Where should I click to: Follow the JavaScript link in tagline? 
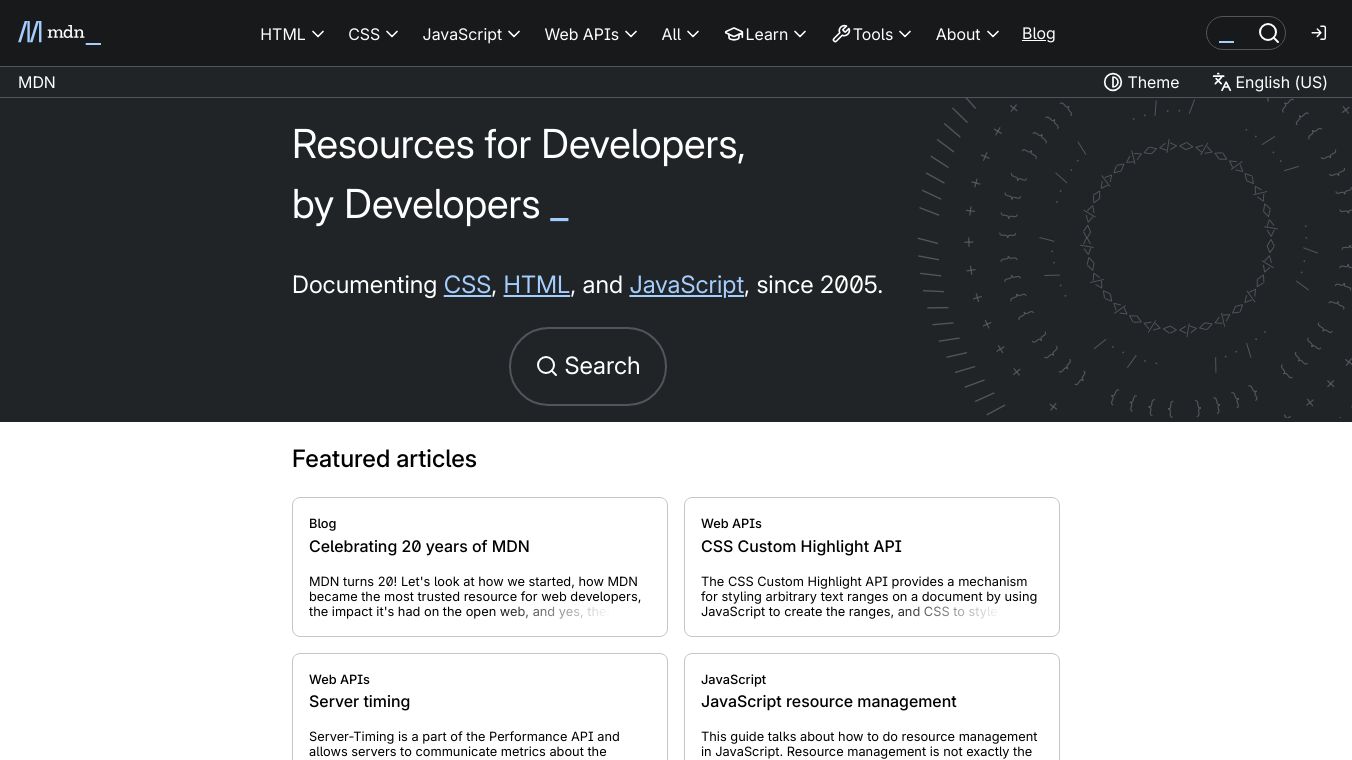[686, 285]
